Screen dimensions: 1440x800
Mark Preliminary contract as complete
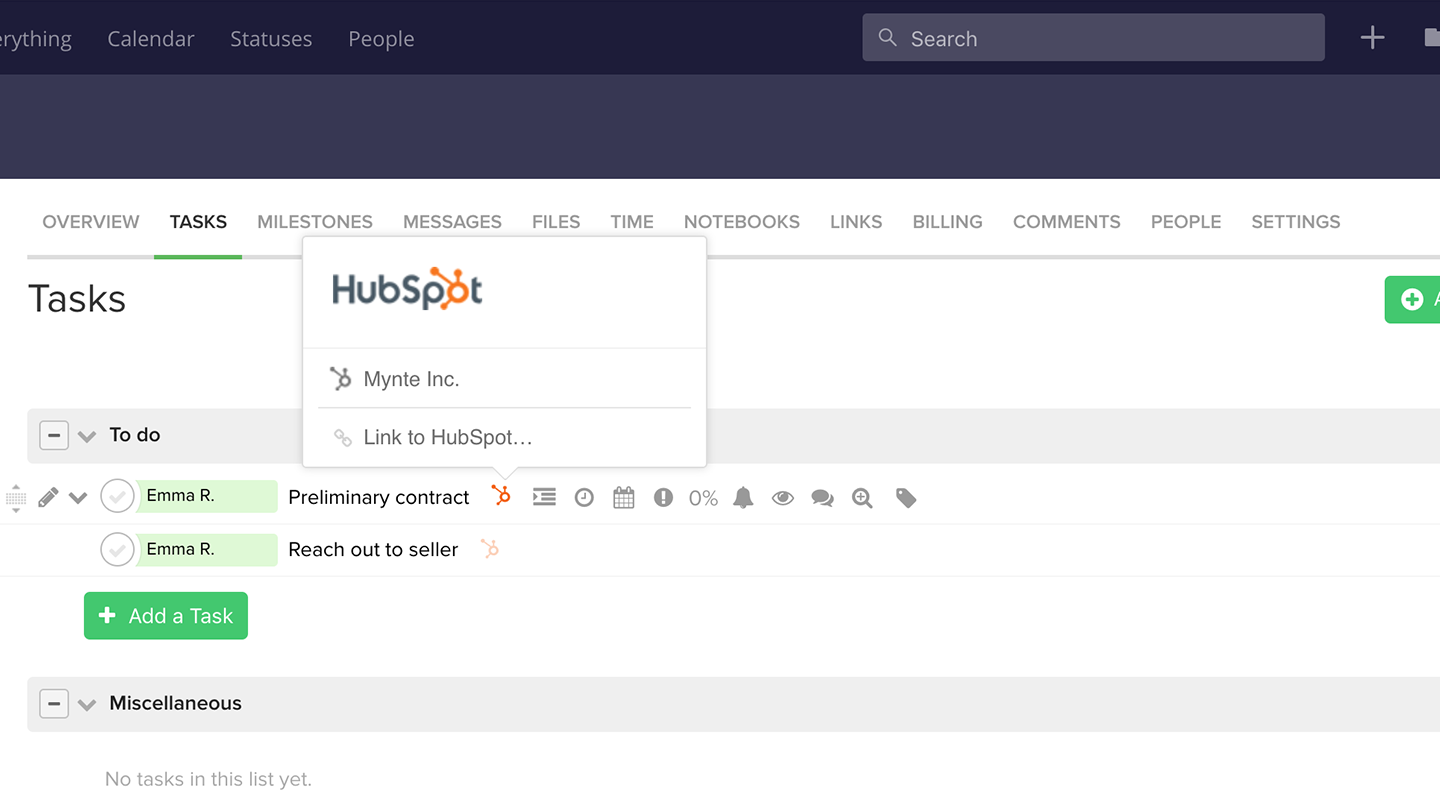117,496
